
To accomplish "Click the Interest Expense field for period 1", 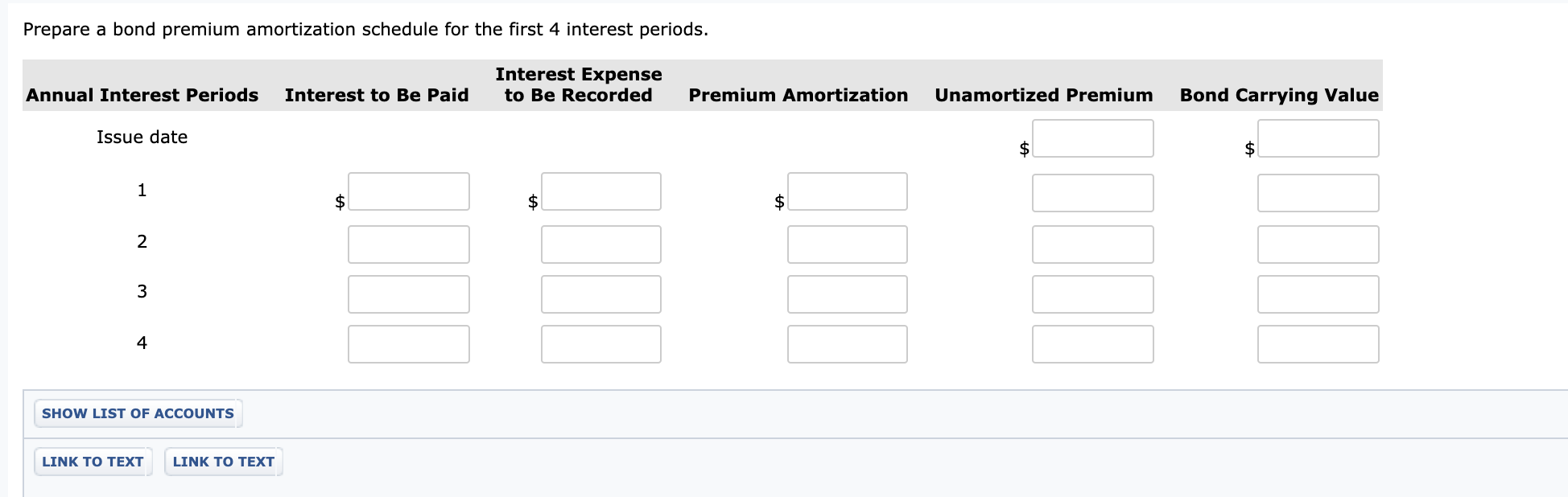I will 600,191.
